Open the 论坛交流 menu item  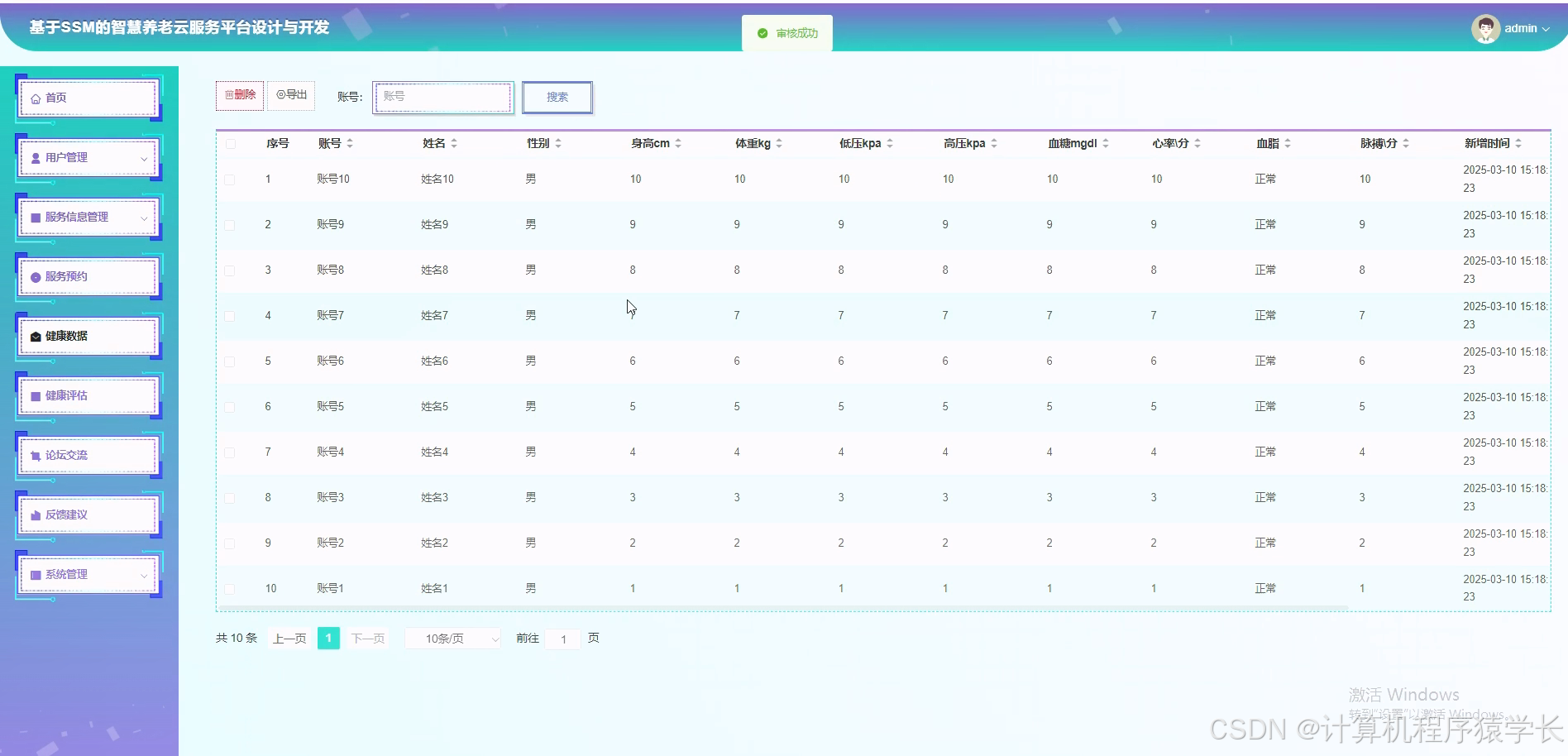pyautogui.click(x=88, y=456)
